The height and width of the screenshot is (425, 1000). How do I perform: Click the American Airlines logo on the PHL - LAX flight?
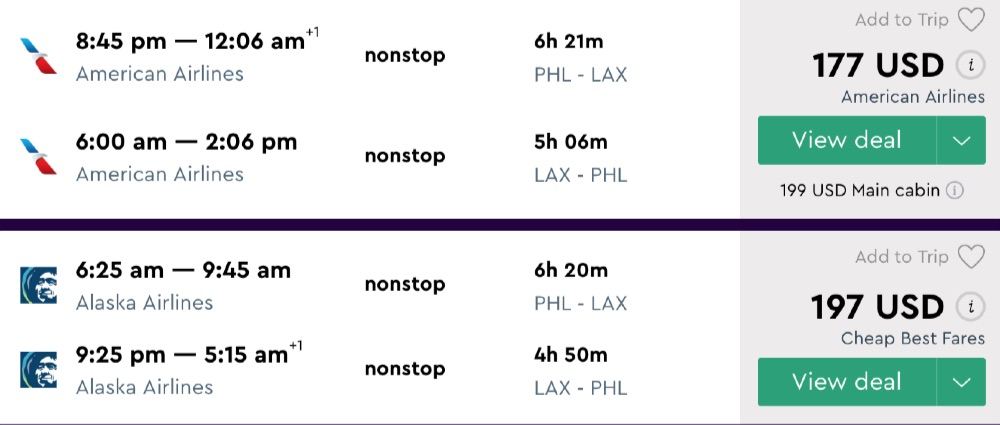39,56
